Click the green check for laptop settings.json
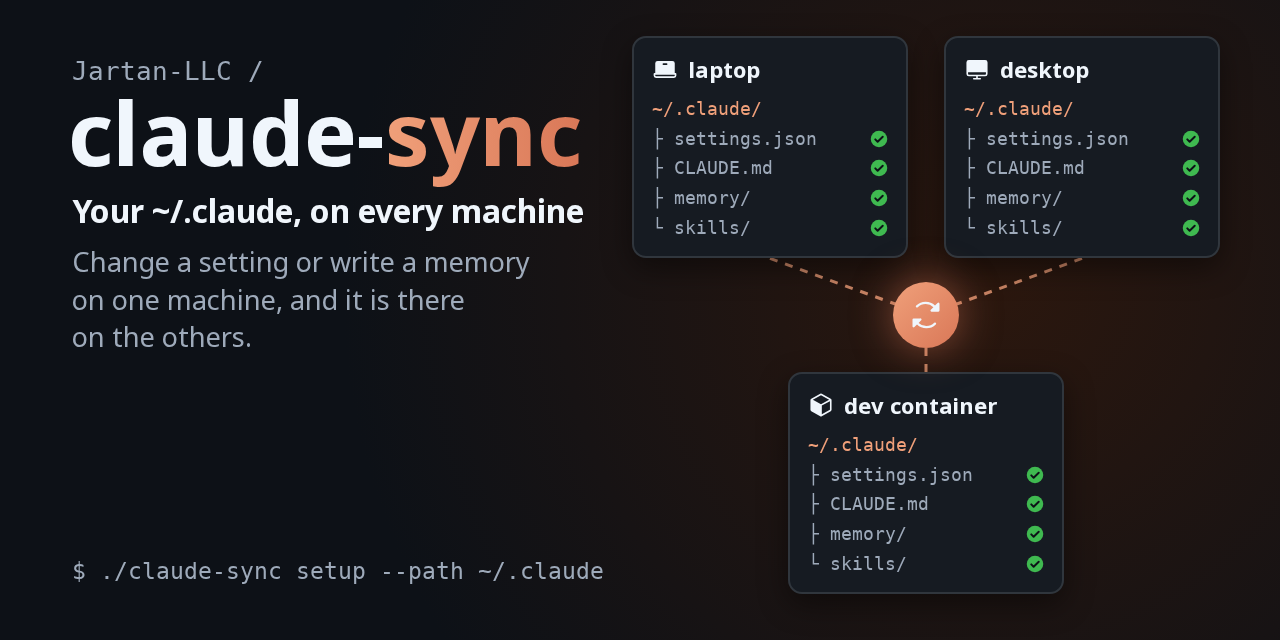 click(x=879, y=139)
